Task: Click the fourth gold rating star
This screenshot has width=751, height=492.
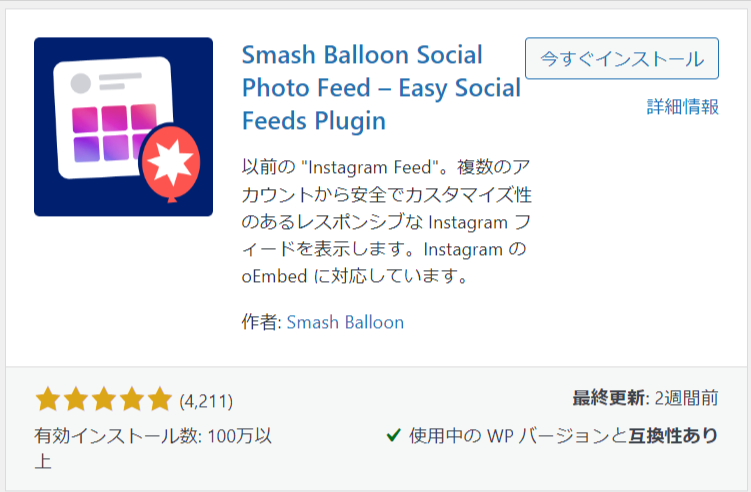Action: point(132,400)
